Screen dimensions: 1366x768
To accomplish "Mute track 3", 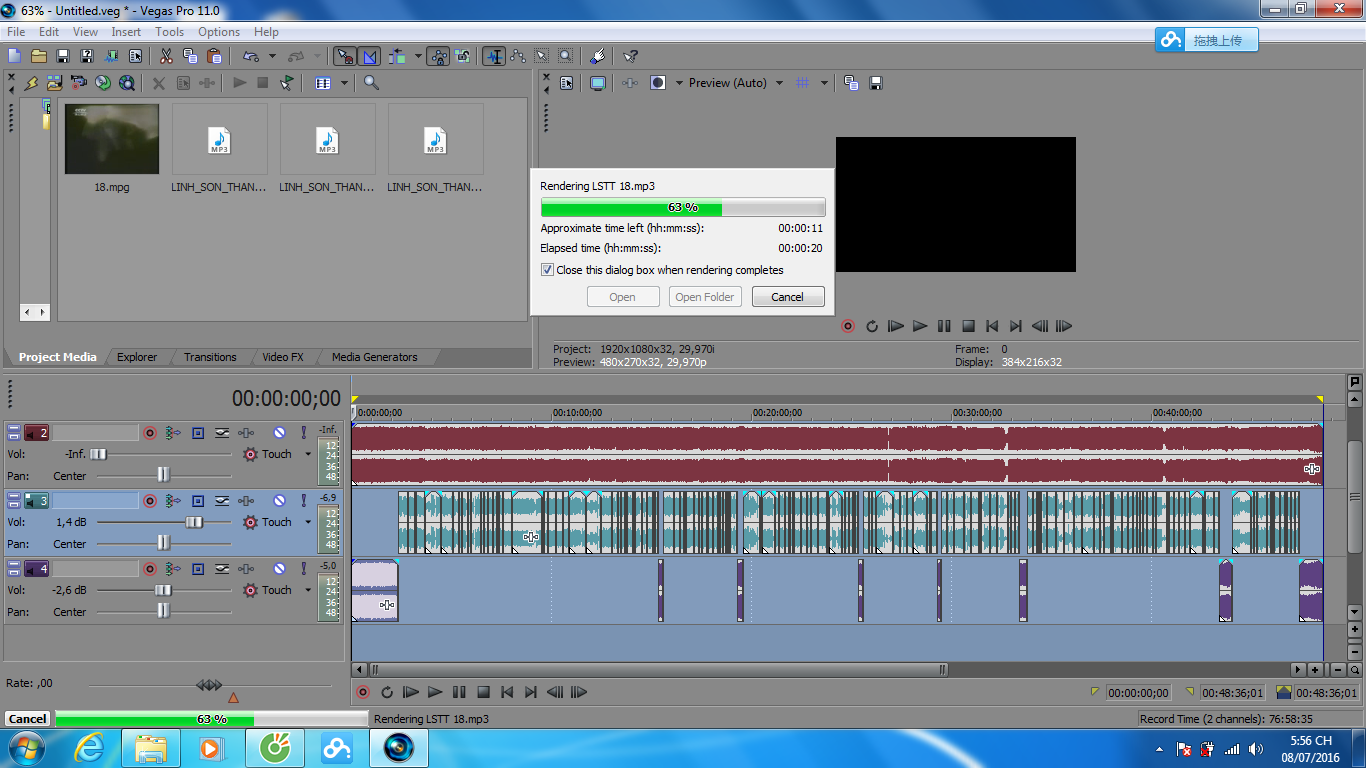I will [280, 501].
